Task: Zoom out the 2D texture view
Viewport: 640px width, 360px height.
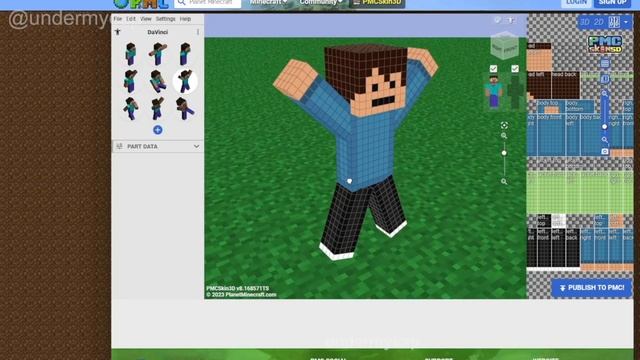Action: pos(604,140)
